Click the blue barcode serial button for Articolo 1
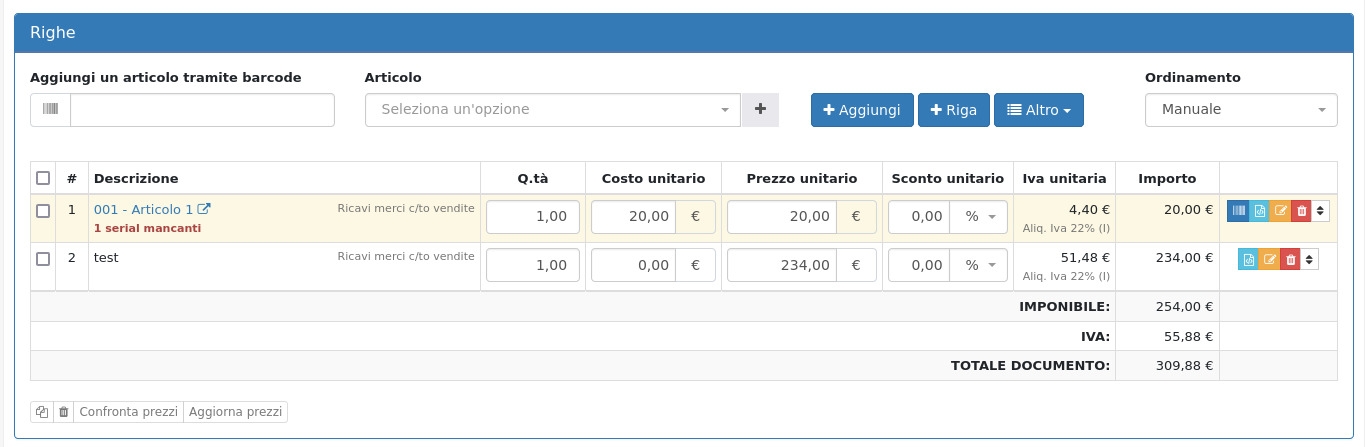The image size is (1365, 447). pos(1238,211)
